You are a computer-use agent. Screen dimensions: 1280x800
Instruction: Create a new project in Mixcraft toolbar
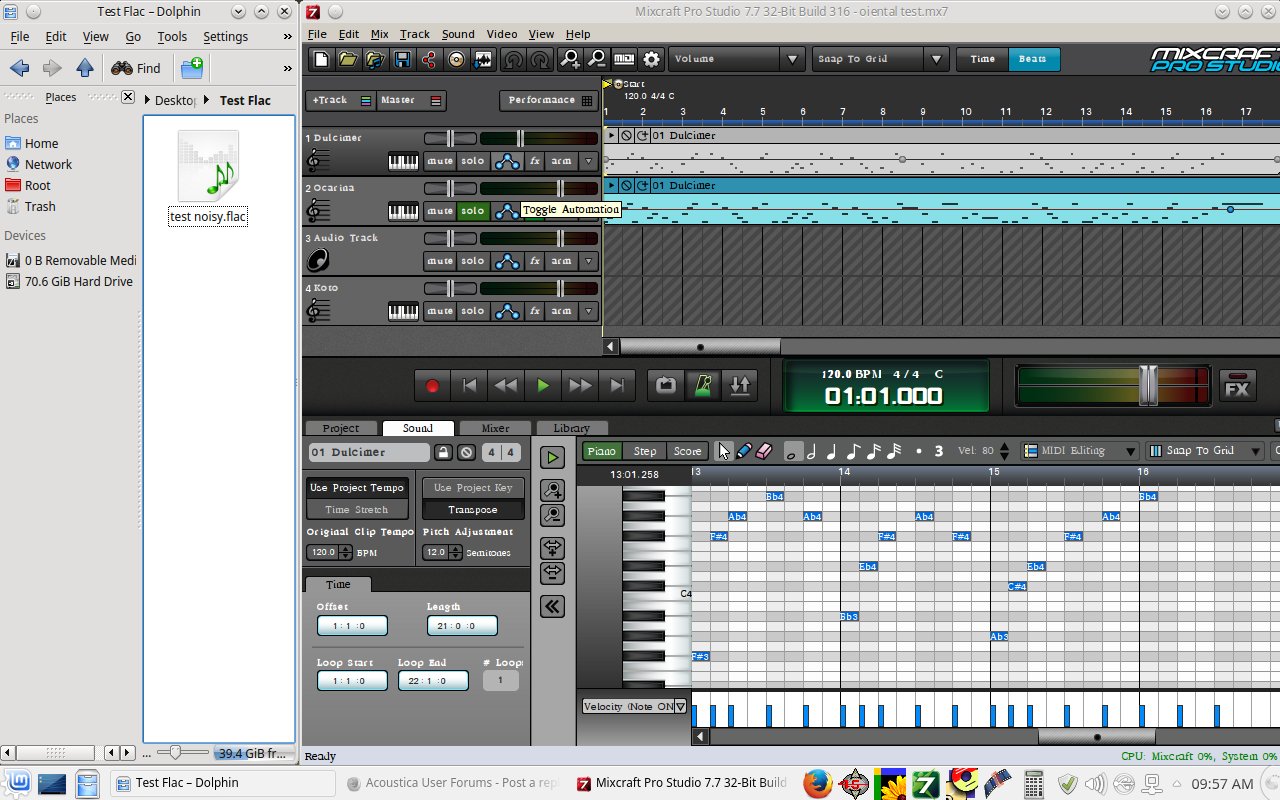tap(321, 59)
